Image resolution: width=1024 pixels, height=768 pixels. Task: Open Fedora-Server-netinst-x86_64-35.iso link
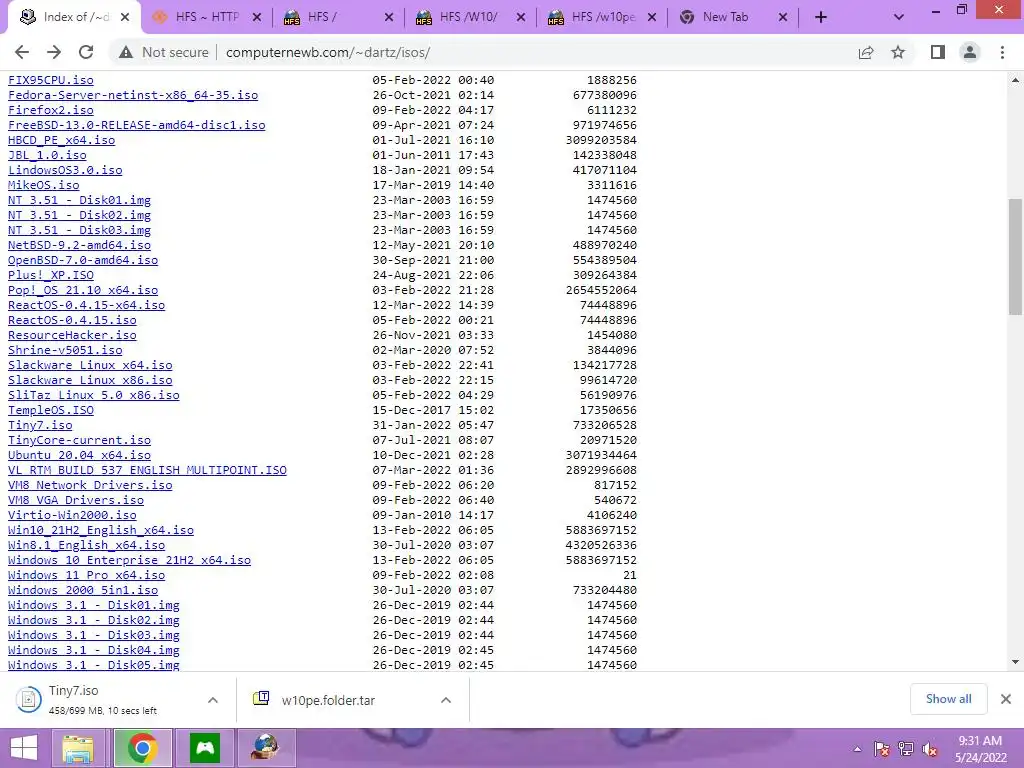[x=133, y=95]
